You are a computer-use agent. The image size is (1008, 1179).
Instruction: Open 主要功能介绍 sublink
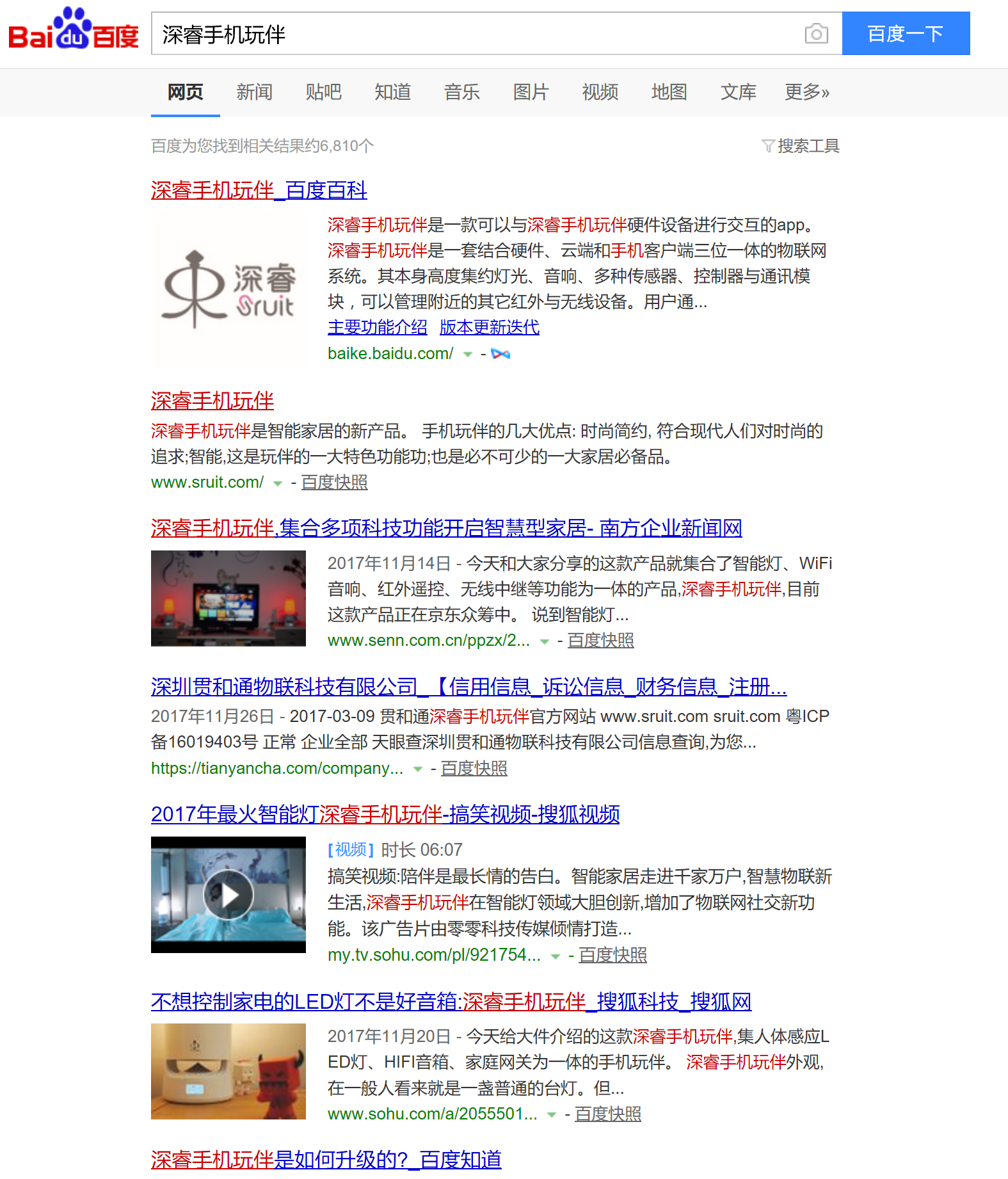(x=378, y=327)
